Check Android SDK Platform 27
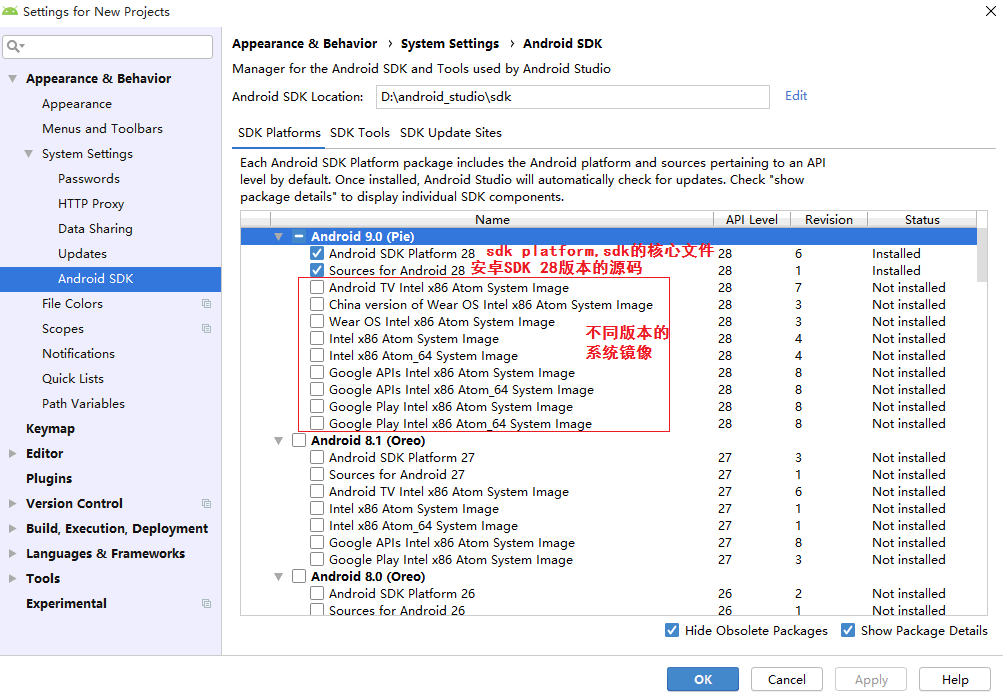Viewport: 1003px width, 700px height. [317, 457]
